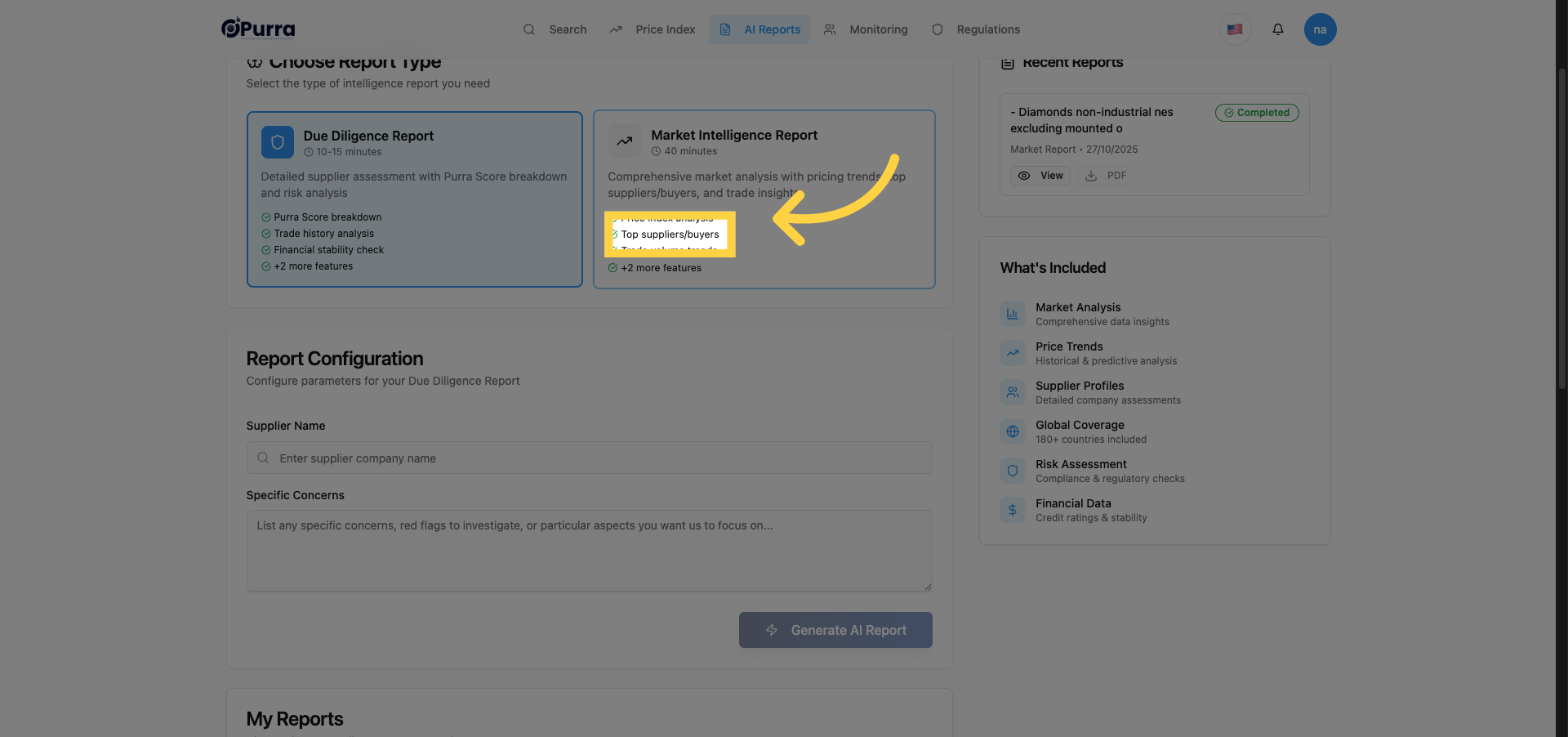Click the Supplier Profiles people icon
Image resolution: width=1568 pixels, height=737 pixels.
tap(1013, 392)
